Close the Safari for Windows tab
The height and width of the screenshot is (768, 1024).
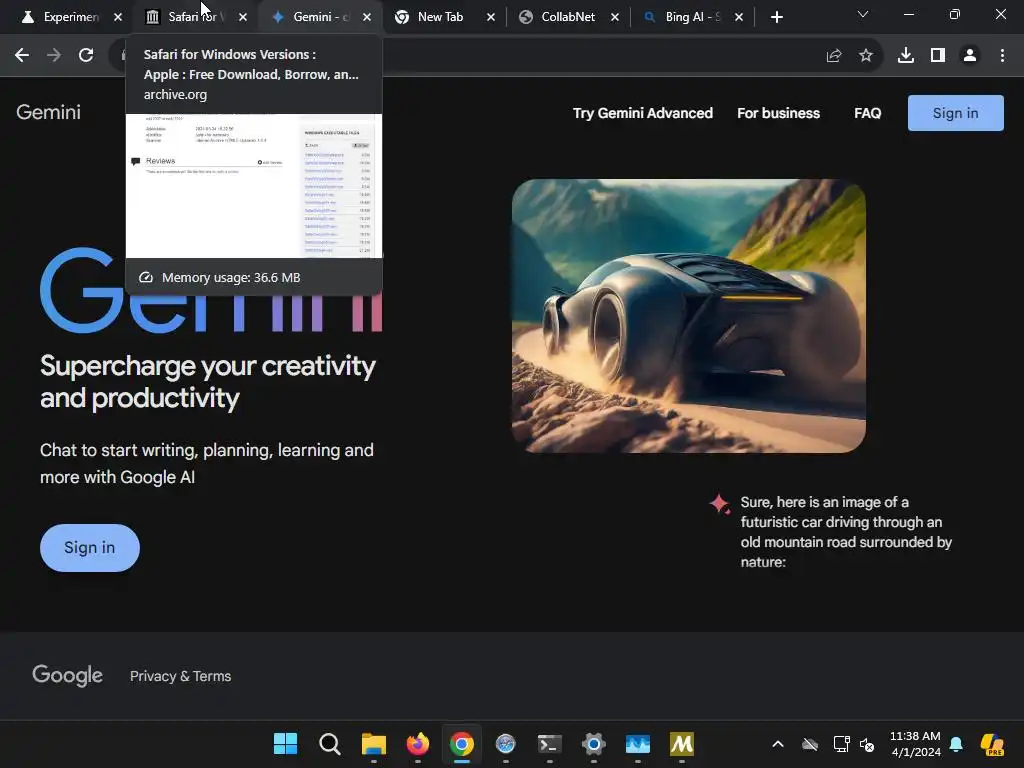point(243,18)
